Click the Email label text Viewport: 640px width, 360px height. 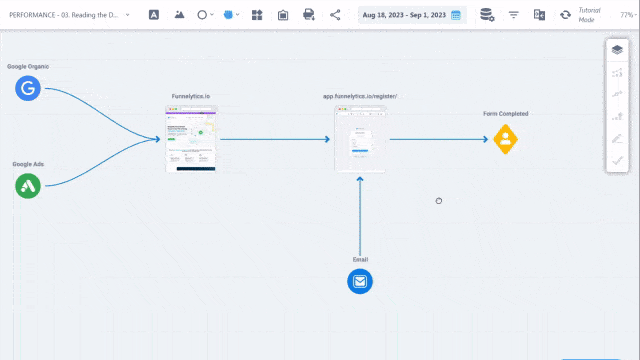tap(360, 260)
